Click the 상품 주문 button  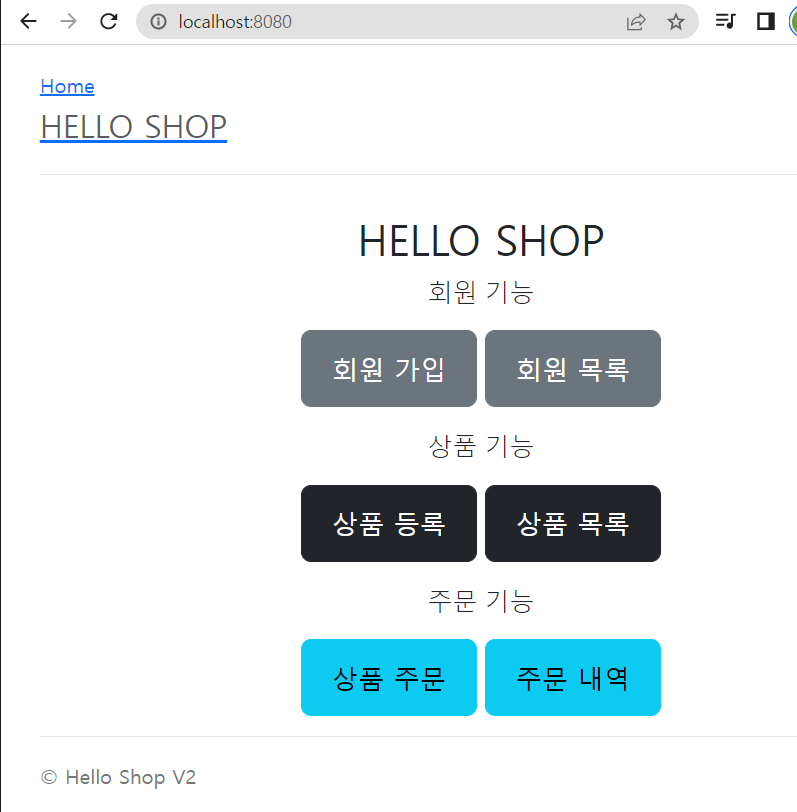coord(389,678)
